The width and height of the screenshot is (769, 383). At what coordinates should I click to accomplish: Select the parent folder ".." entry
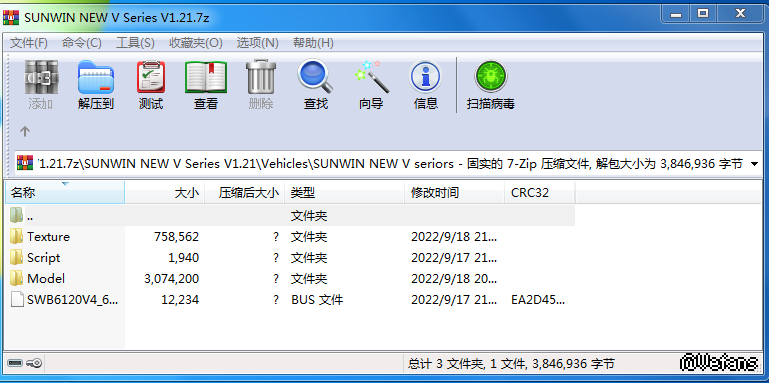tap(290, 216)
